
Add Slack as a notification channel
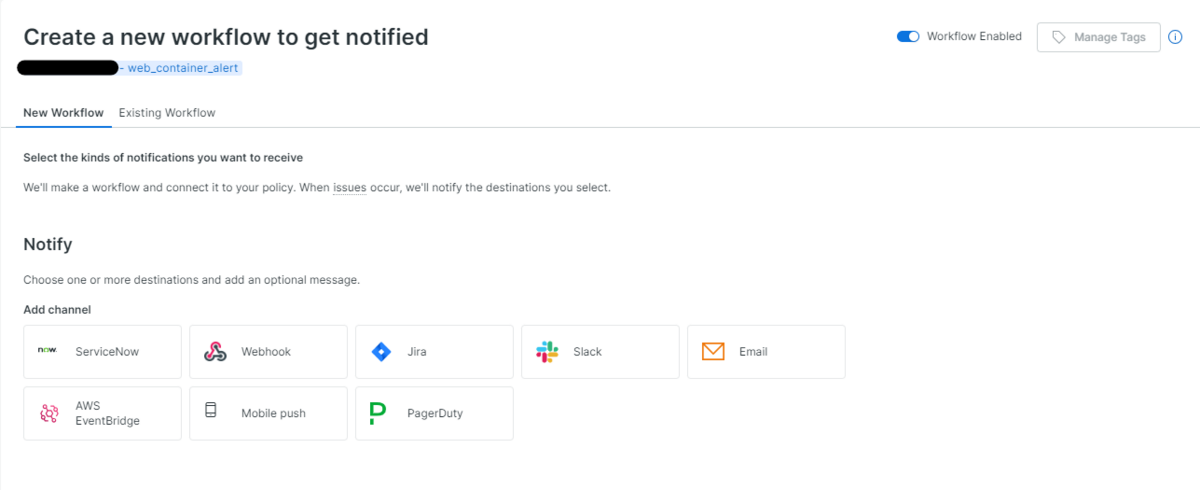(600, 352)
